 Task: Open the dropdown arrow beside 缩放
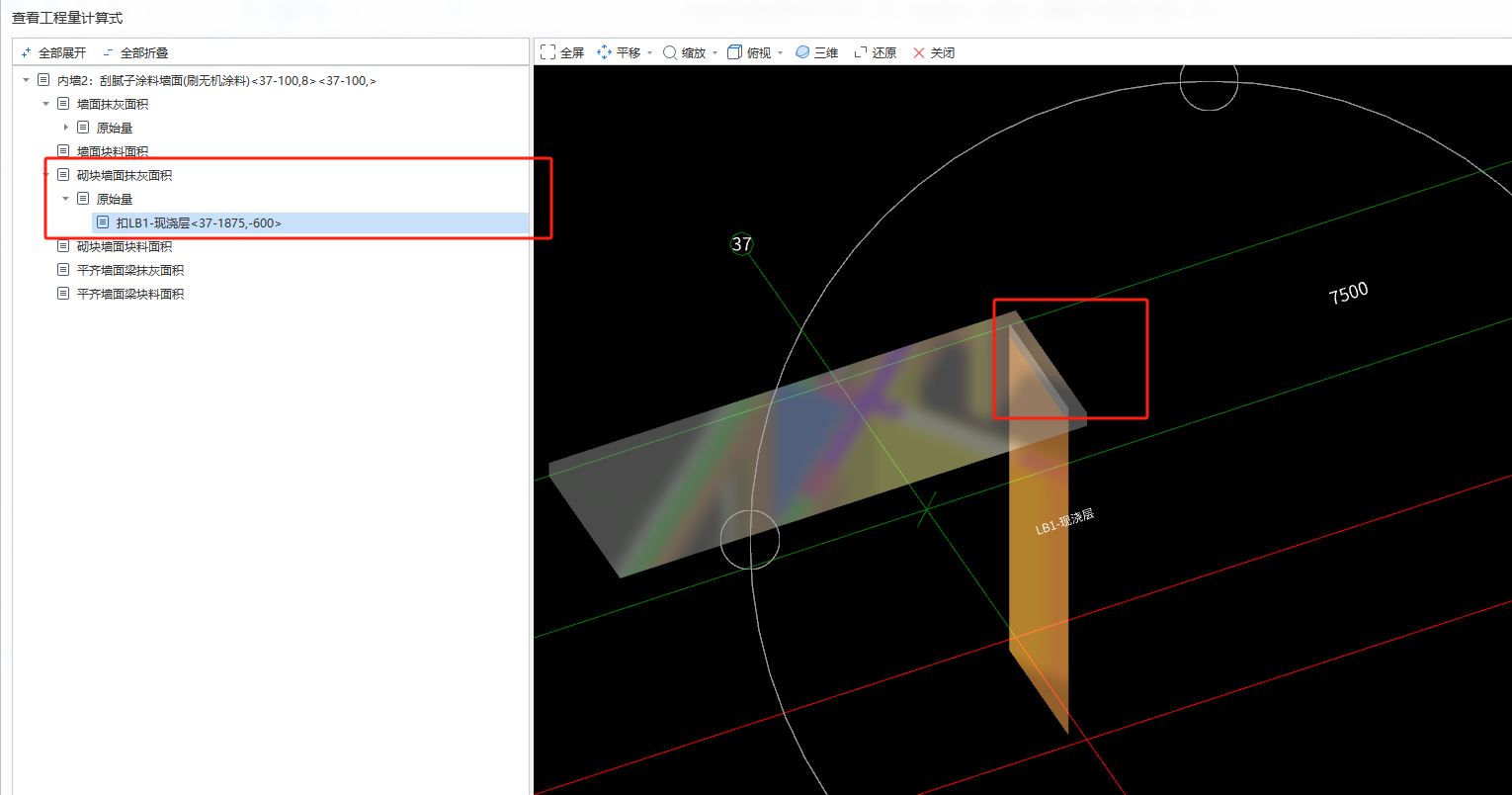714,53
